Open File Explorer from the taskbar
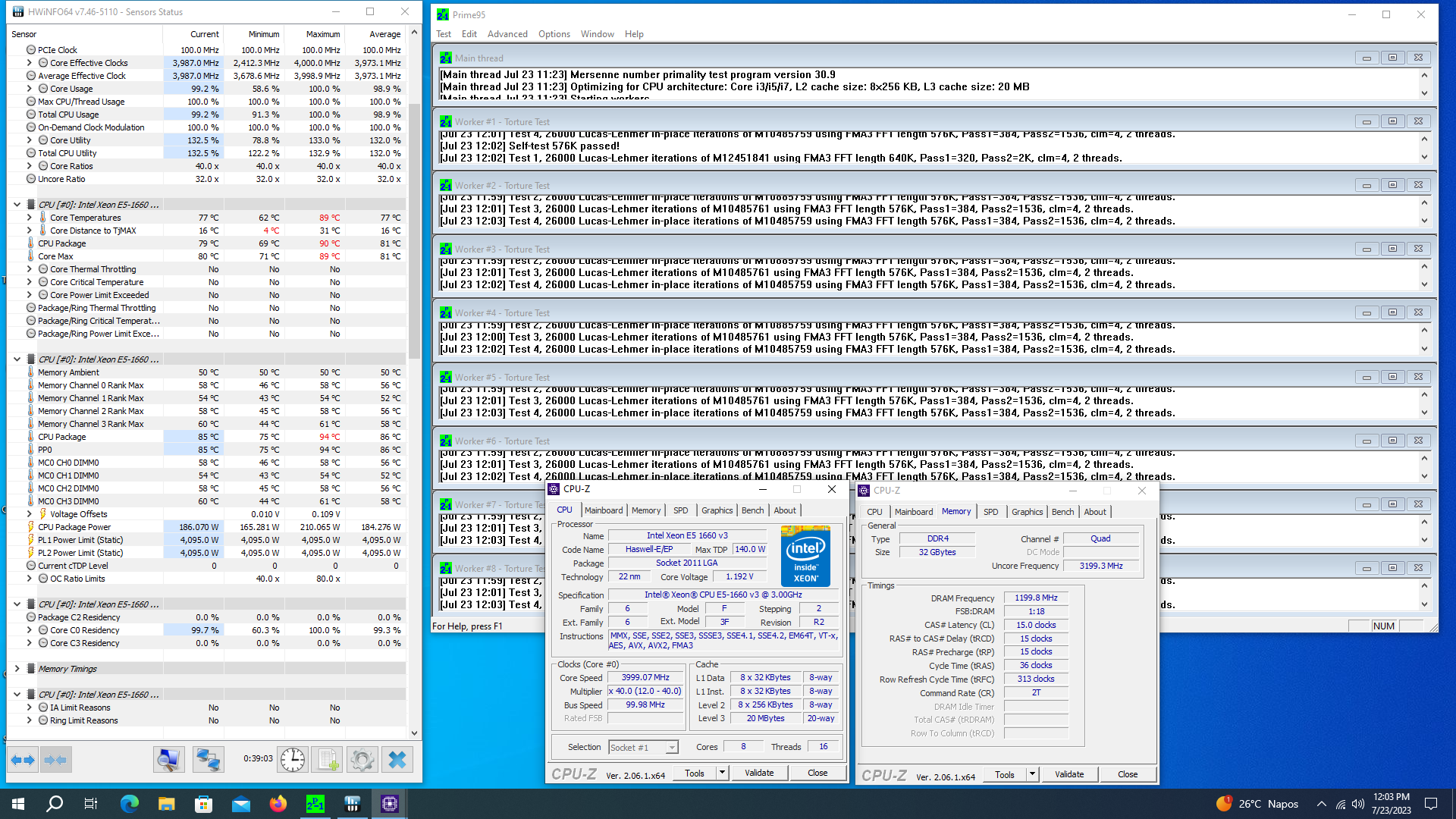 pyautogui.click(x=167, y=804)
